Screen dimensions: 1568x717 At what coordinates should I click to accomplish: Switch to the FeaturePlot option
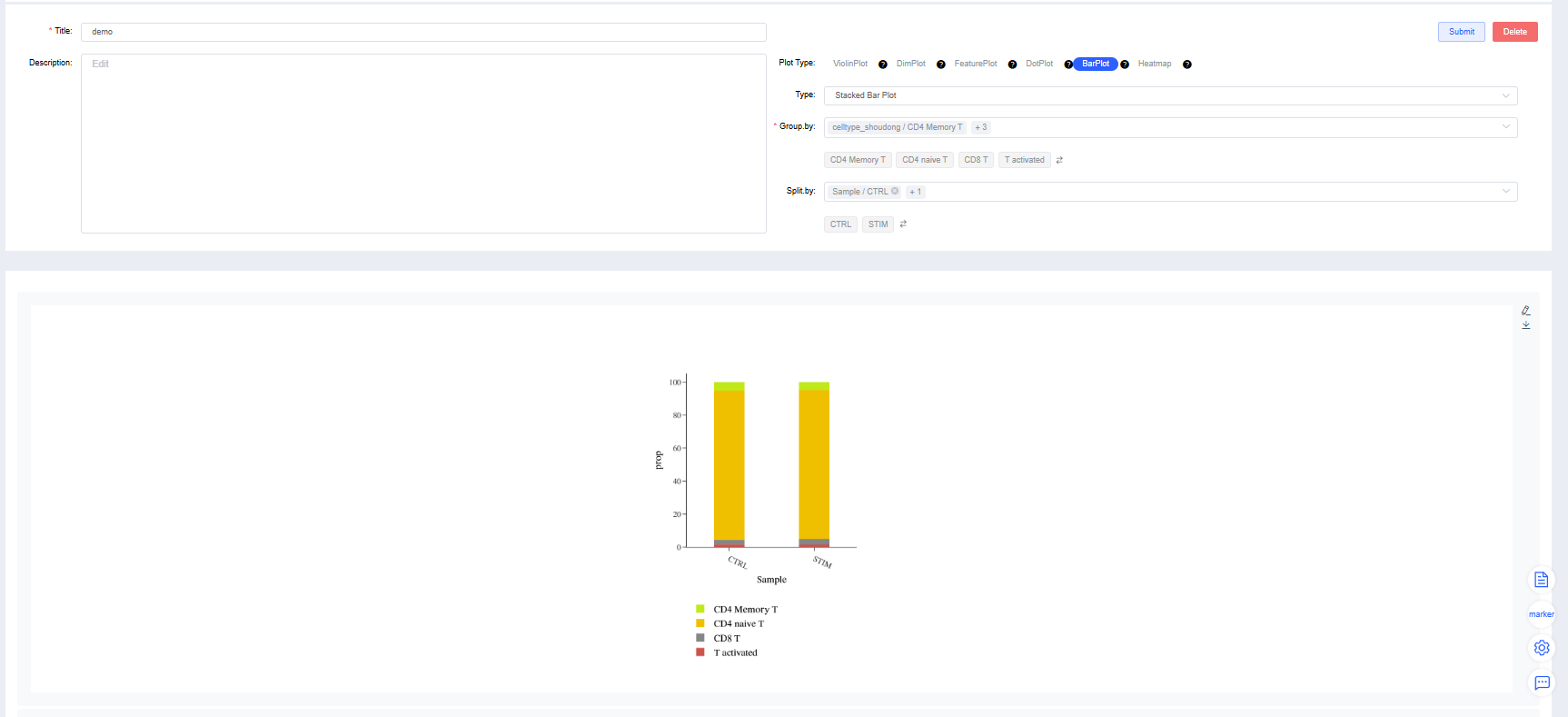tap(975, 64)
